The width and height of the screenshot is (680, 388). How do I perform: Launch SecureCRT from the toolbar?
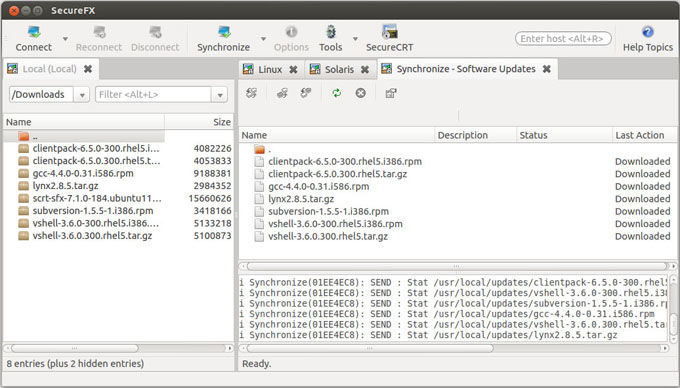point(389,38)
